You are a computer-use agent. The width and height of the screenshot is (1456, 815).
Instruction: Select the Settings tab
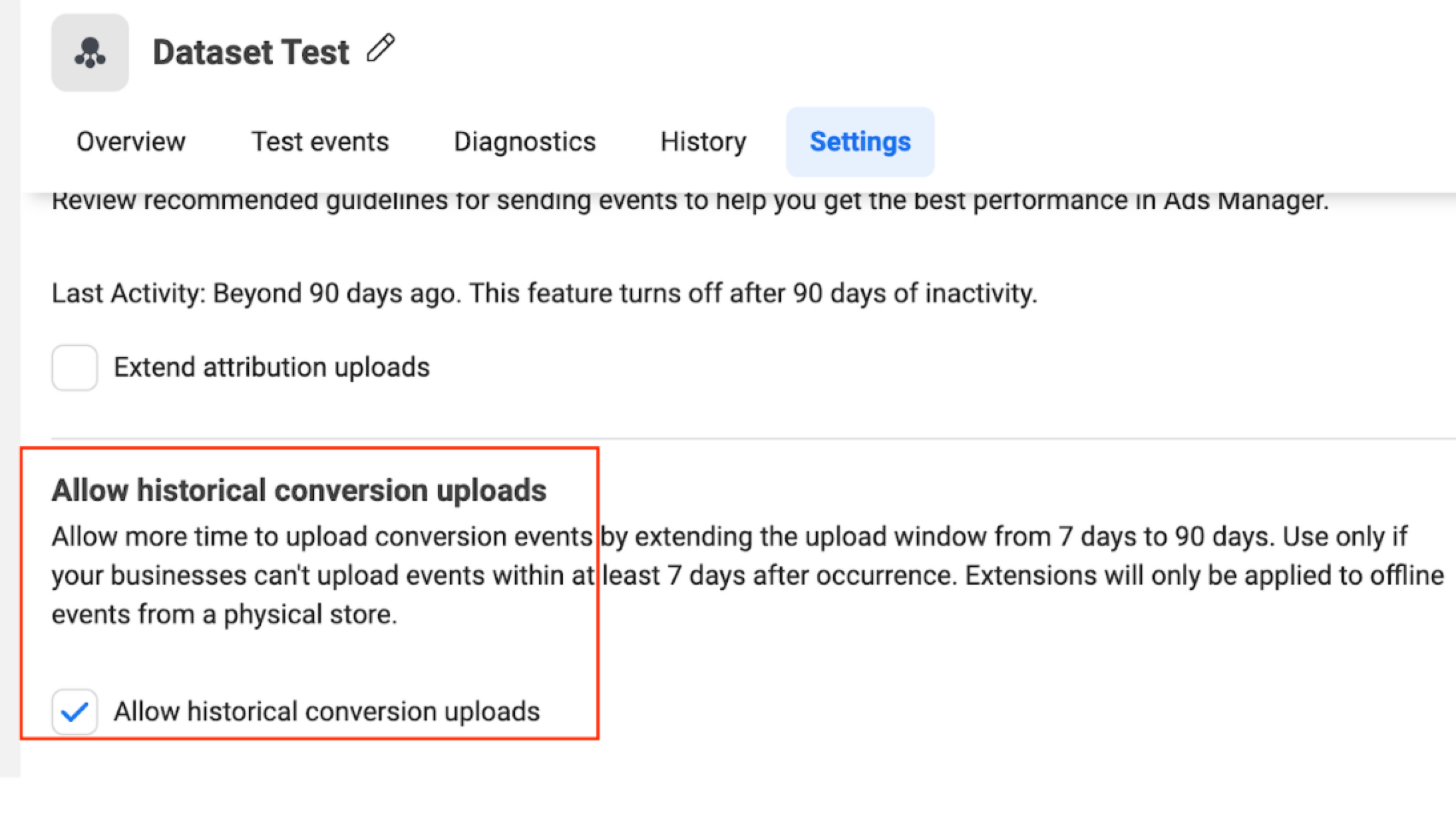(860, 142)
